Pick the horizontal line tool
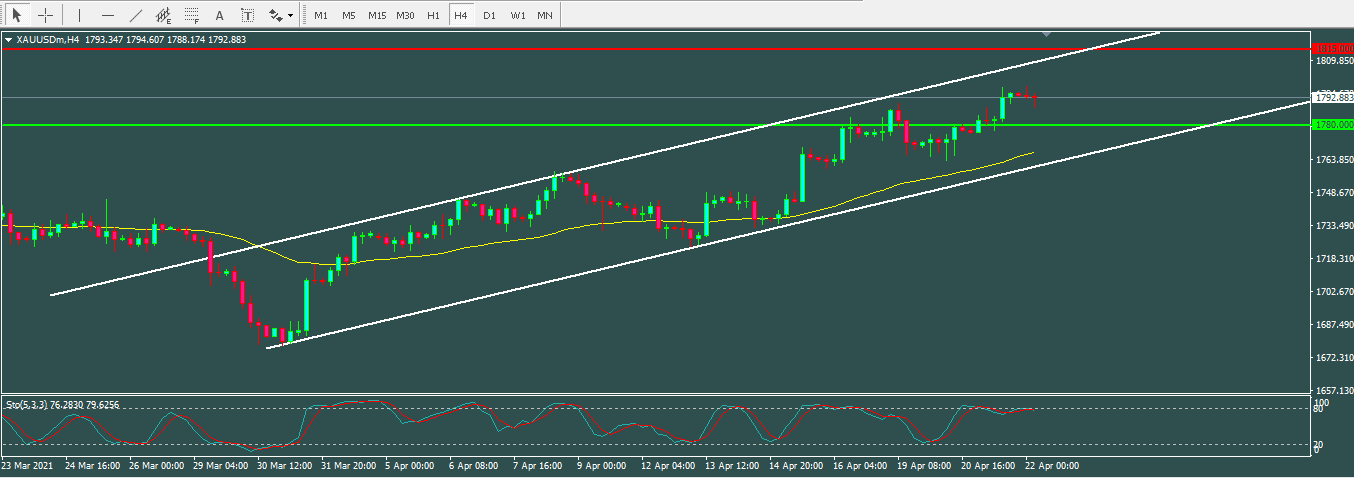1354x478 pixels. coord(108,15)
